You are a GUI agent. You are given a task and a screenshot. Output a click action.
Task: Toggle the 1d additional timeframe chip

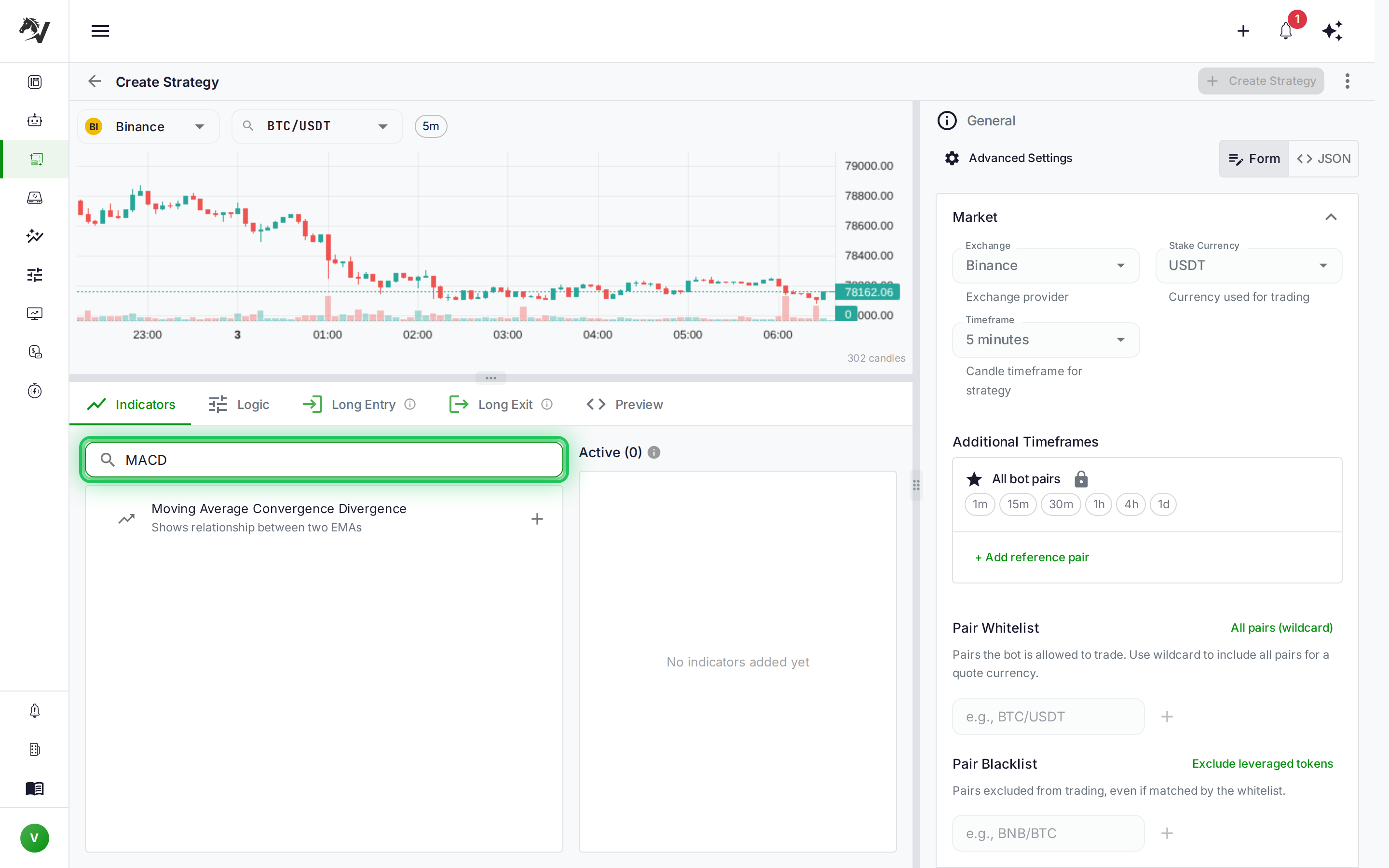1163,504
